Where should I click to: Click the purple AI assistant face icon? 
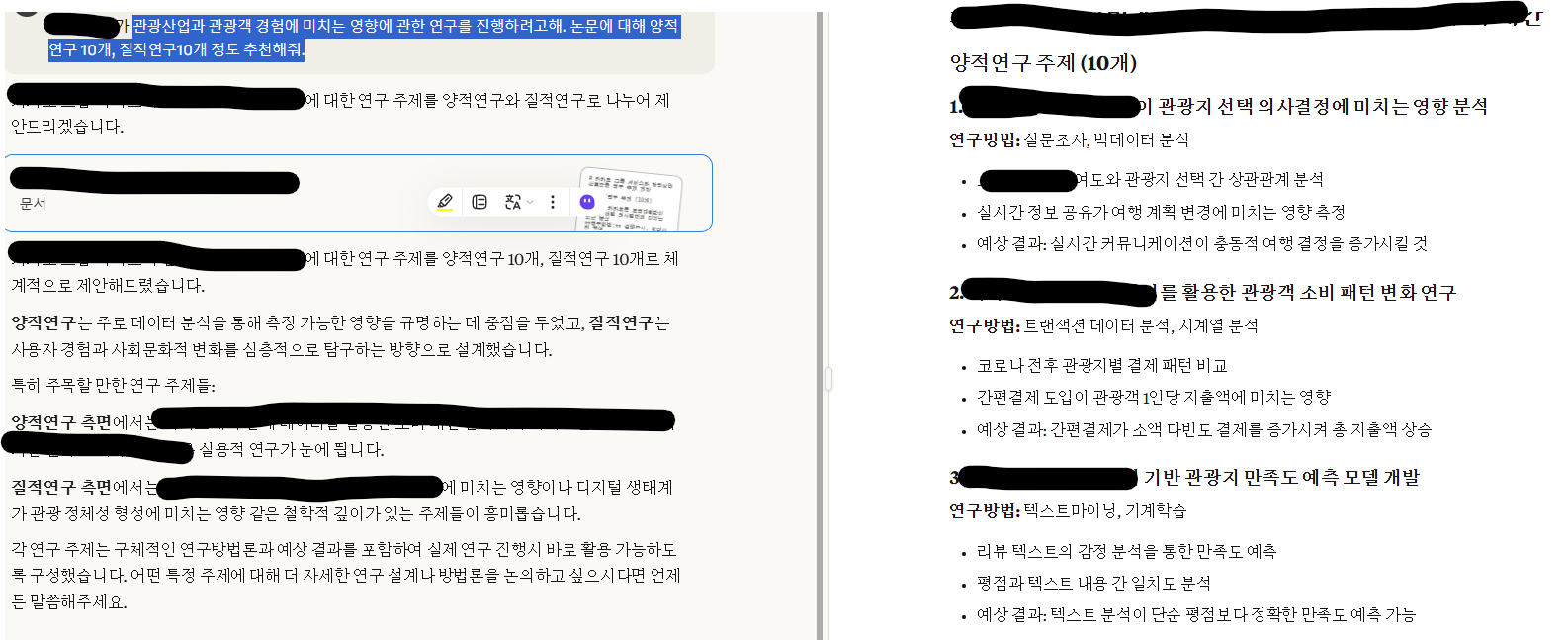point(587,202)
